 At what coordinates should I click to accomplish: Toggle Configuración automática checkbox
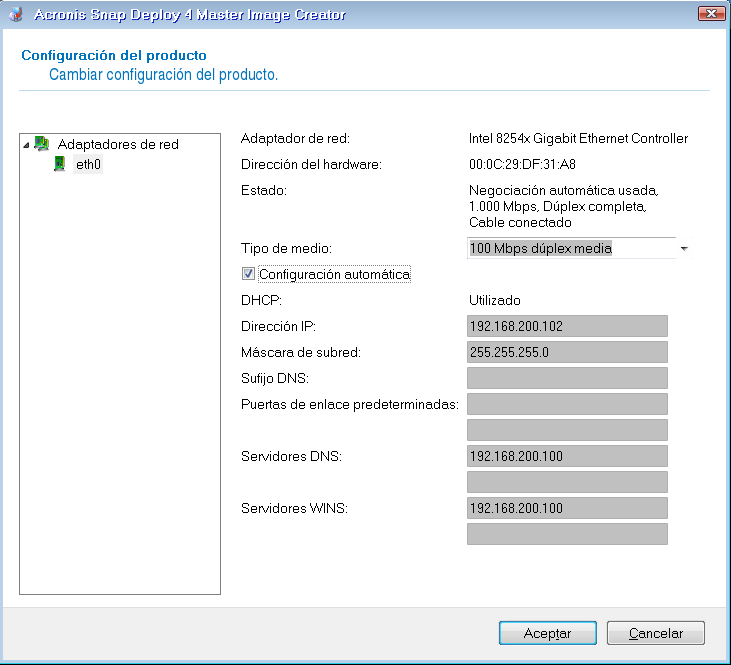click(248, 274)
